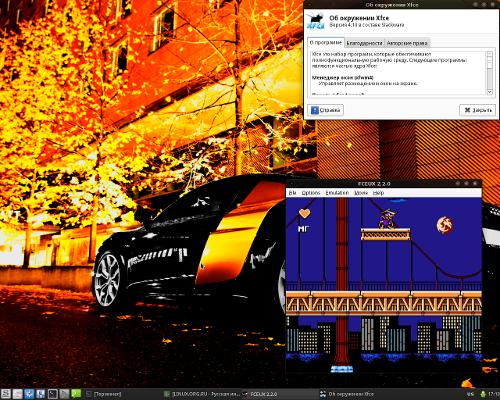
Task: Click the Xfce mouse logo in the dialog
Action: click(315, 21)
